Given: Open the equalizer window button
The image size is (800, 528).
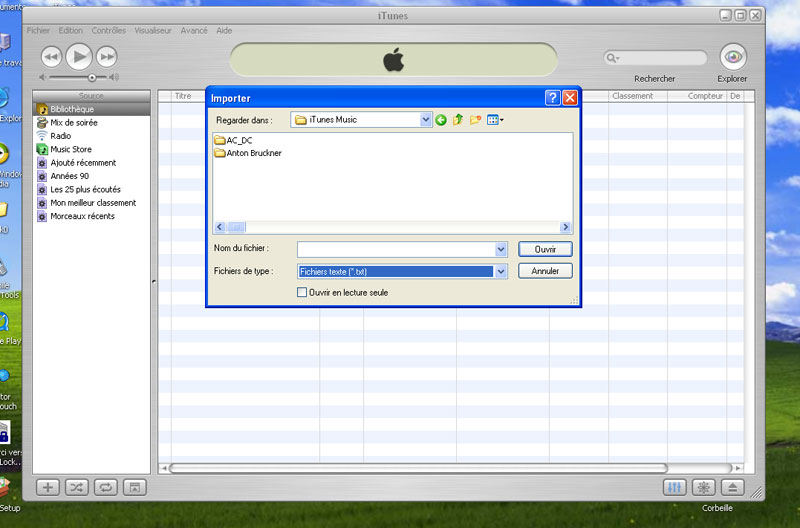Looking at the screenshot, I should [x=674, y=487].
